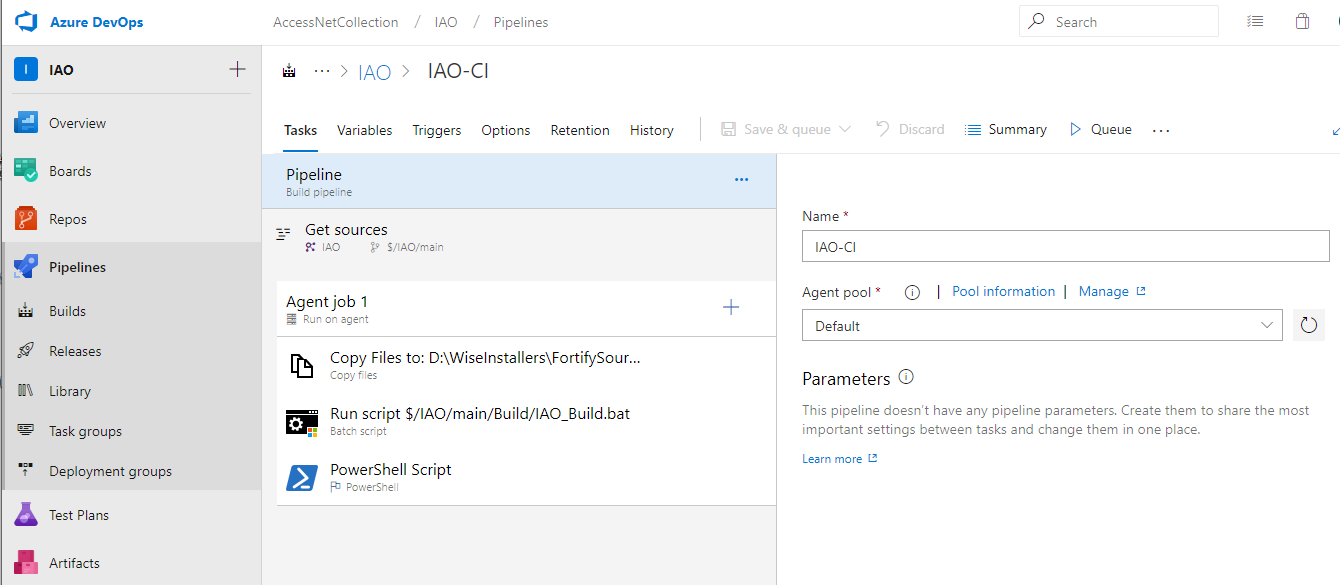Click the Queue button
This screenshot has height=585, width=1340.
point(1100,129)
